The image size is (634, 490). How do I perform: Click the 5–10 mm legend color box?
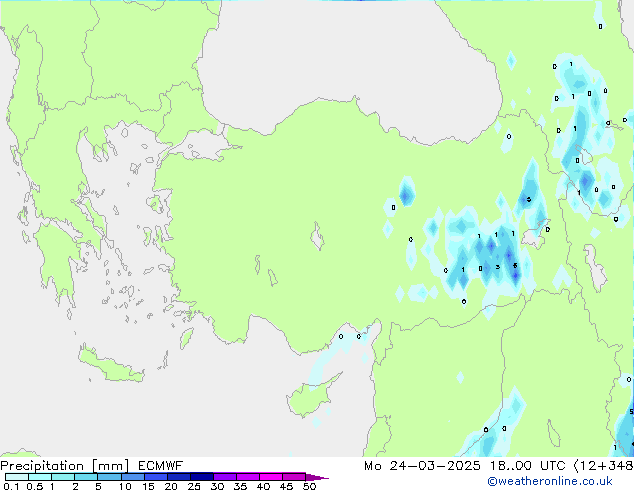tap(109, 477)
